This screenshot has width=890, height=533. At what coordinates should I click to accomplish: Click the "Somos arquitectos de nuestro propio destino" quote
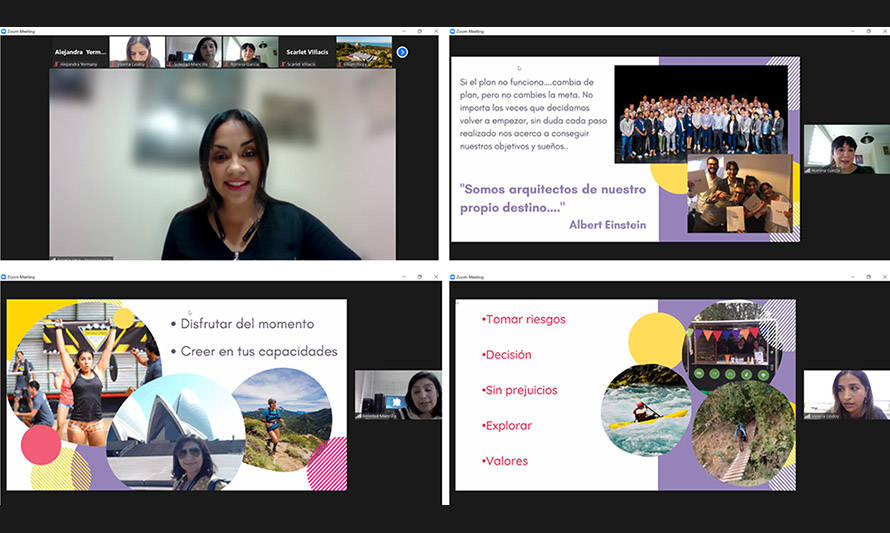[553, 198]
